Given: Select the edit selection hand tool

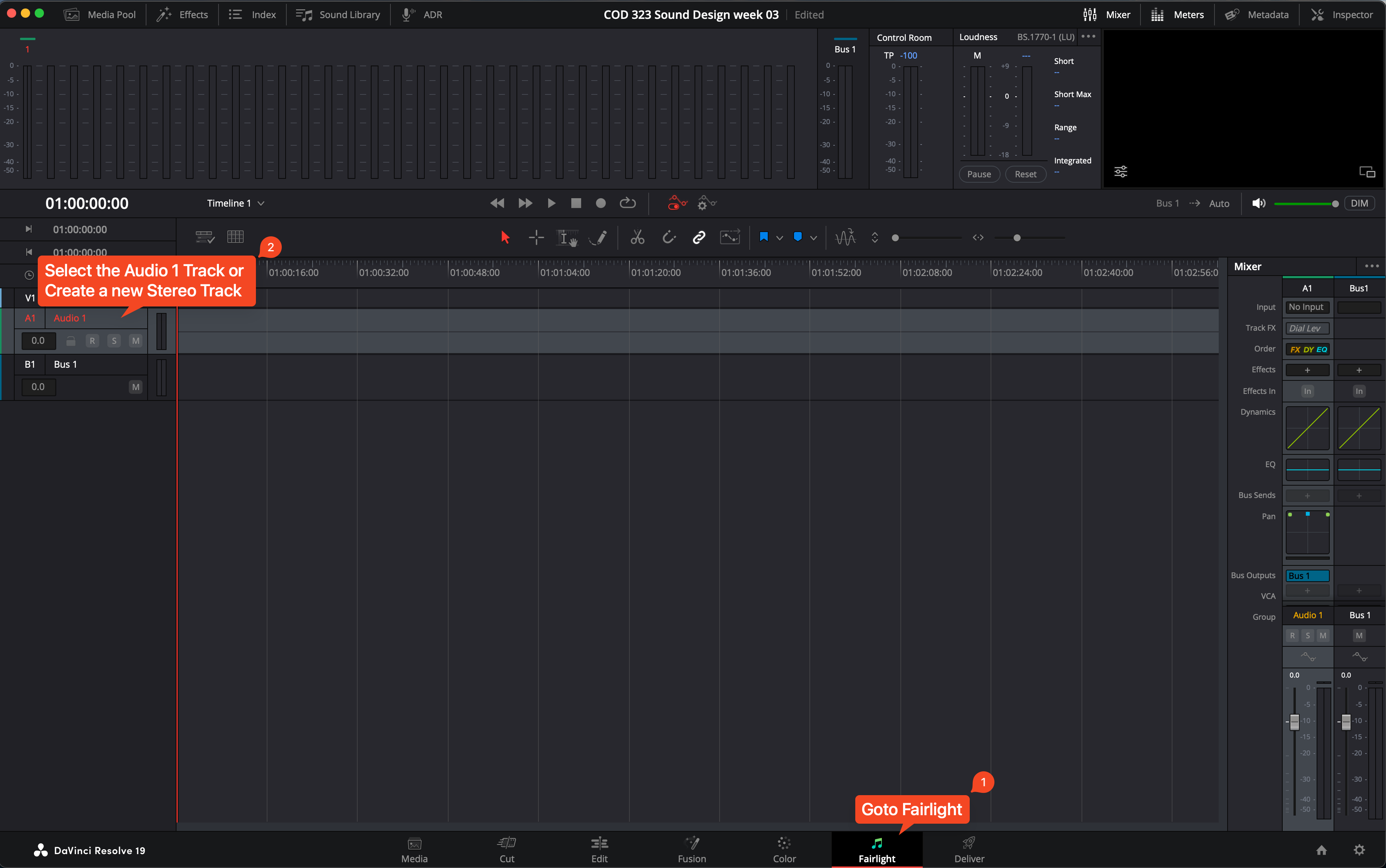Looking at the screenshot, I should (567, 238).
